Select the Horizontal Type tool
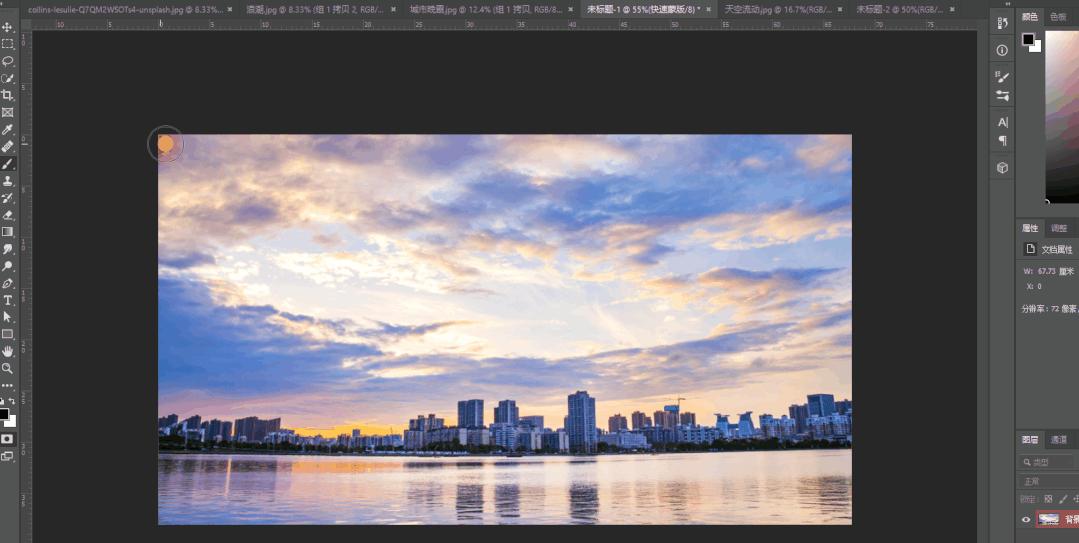The width and height of the screenshot is (1079, 543). click(x=7, y=300)
